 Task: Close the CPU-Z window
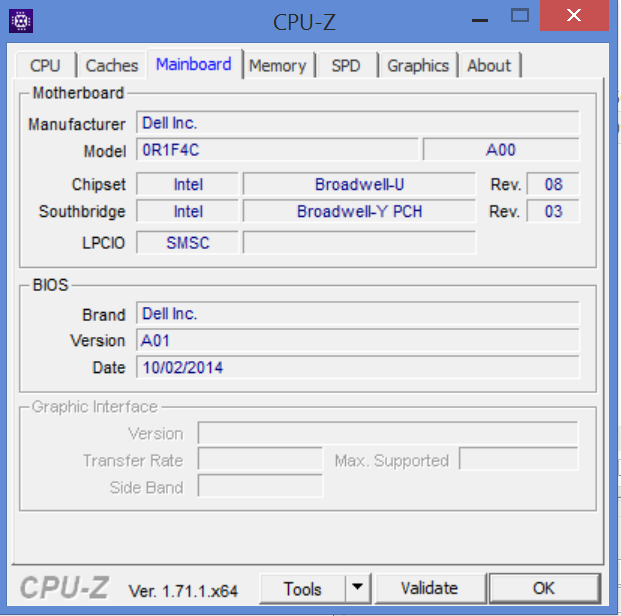point(574,15)
